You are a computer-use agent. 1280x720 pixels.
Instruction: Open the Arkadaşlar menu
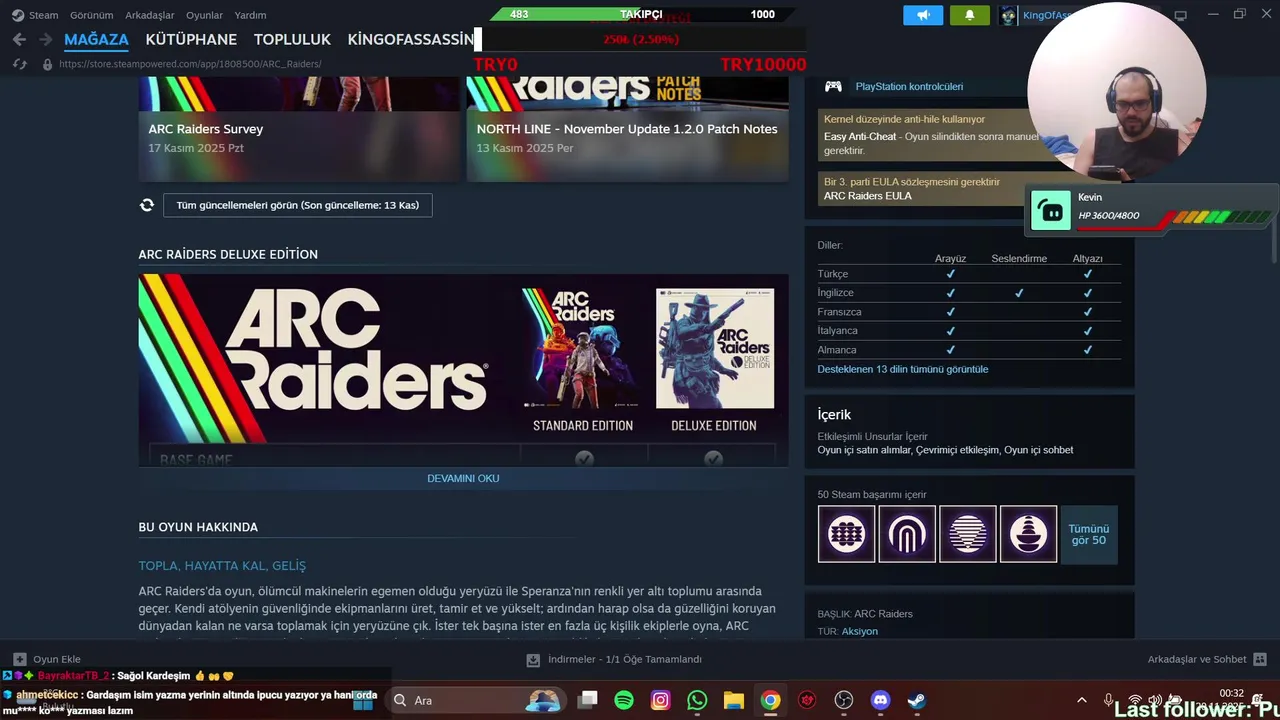click(x=150, y=15)
